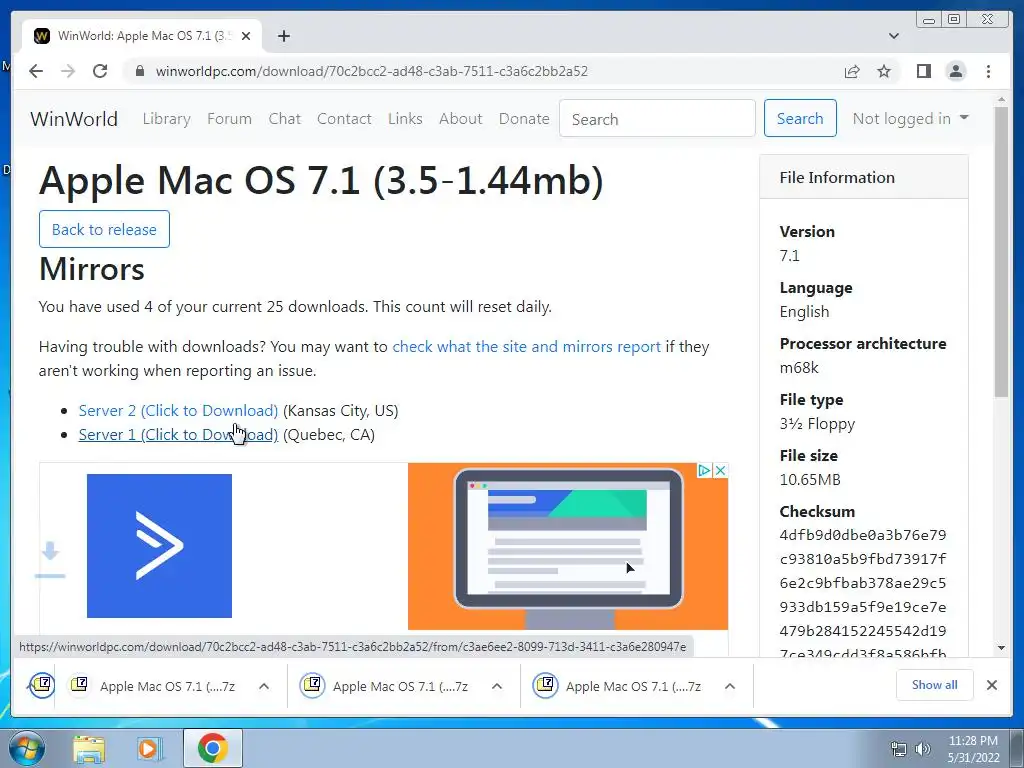Download from Server 1 Quebec
Image resolution: width=1024 pixels, height=768 pixels.
click(x=178, y=435)
